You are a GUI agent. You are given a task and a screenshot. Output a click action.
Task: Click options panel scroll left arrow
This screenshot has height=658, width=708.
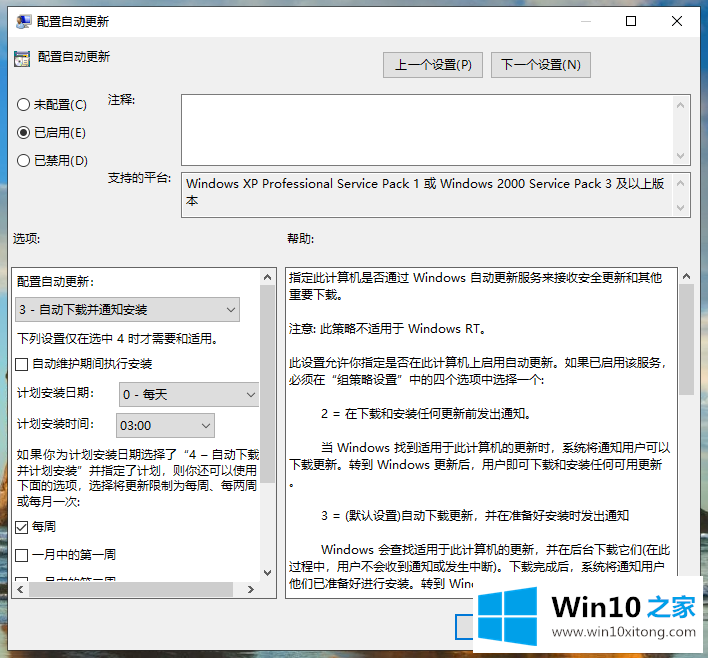[x=20, y=589]
